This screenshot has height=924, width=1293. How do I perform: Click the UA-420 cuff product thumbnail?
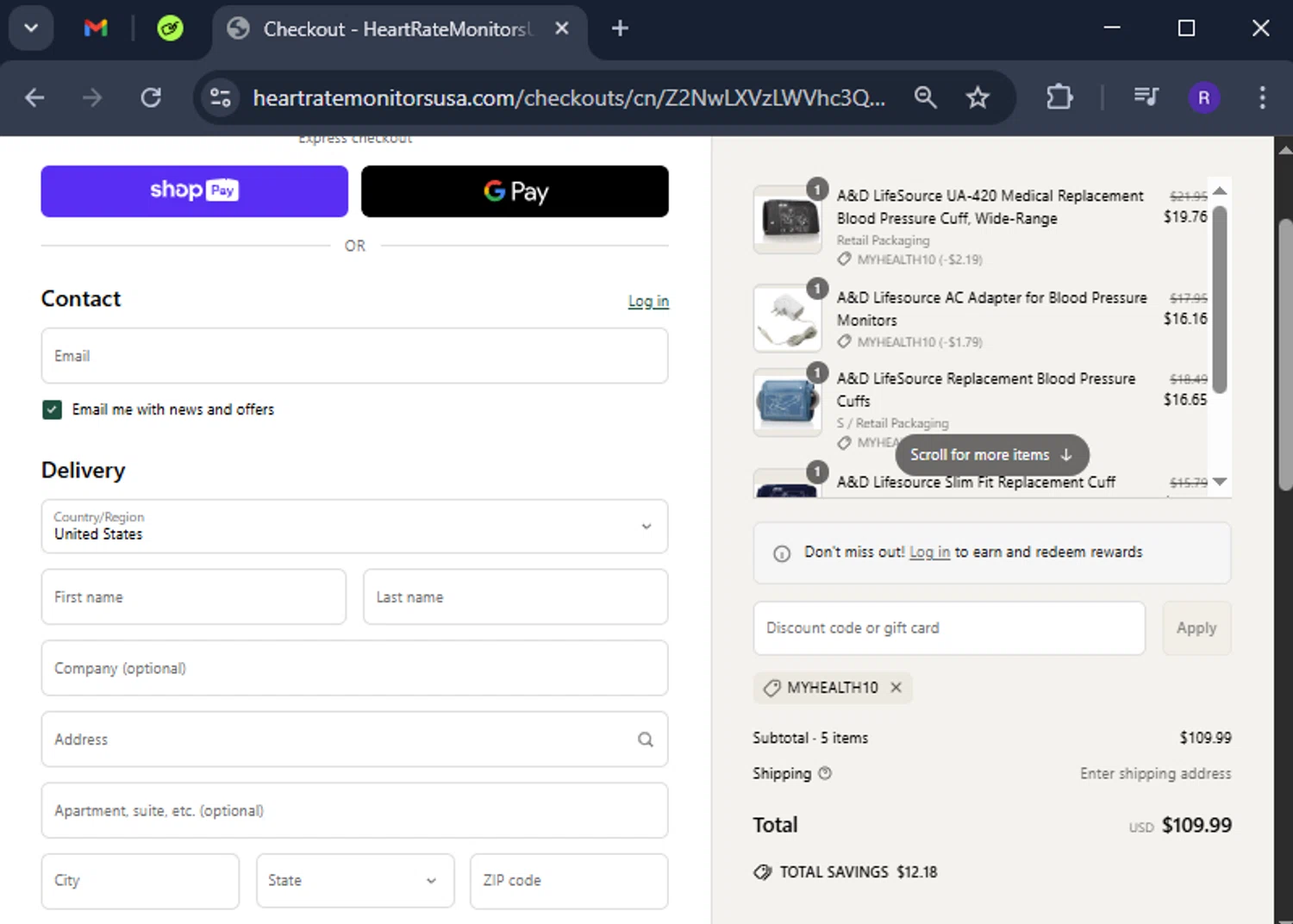point(787,219)
